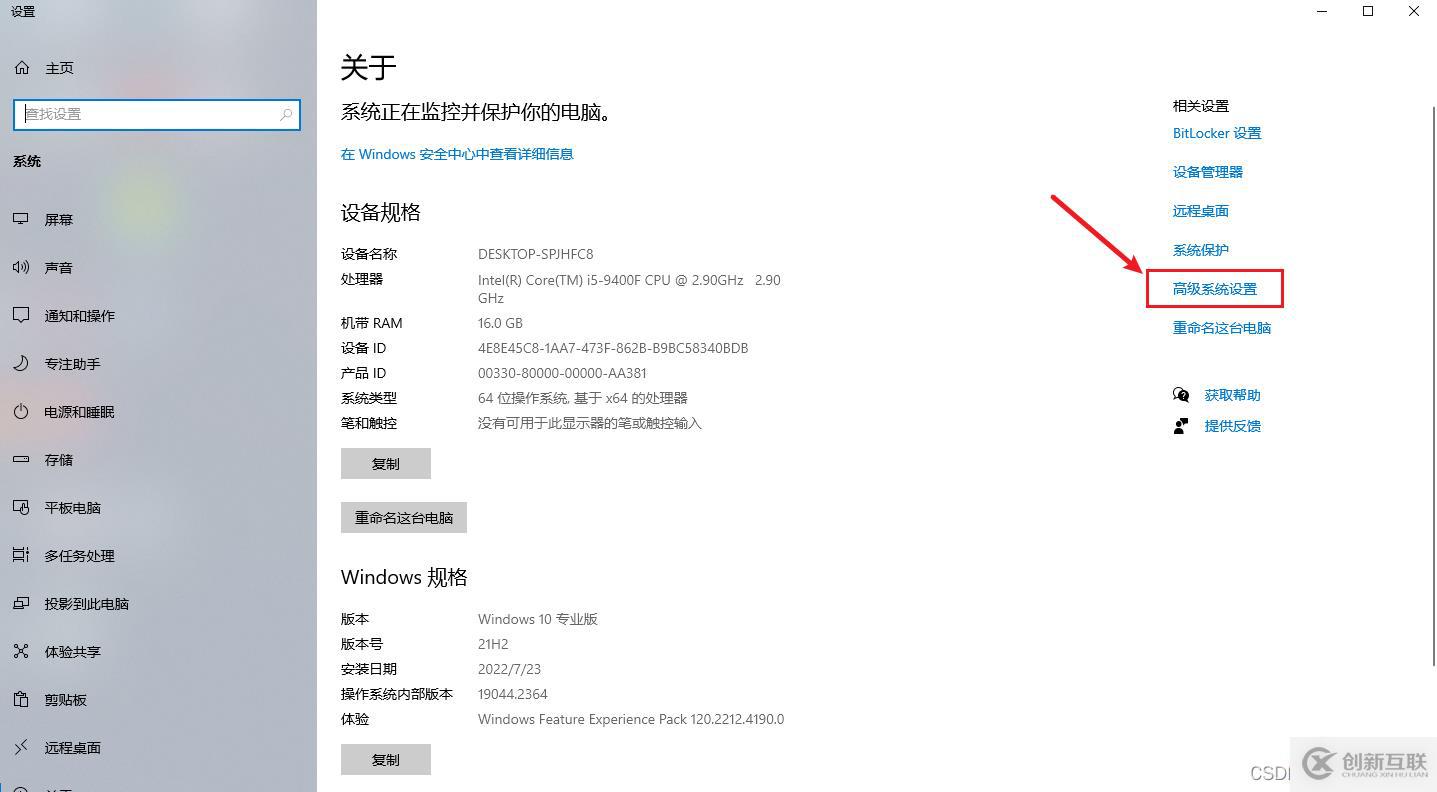The image size is (1437, 792).
Task: Open 高级系统设置 link
Action: pyautogui.click(x=1215, y=289)
